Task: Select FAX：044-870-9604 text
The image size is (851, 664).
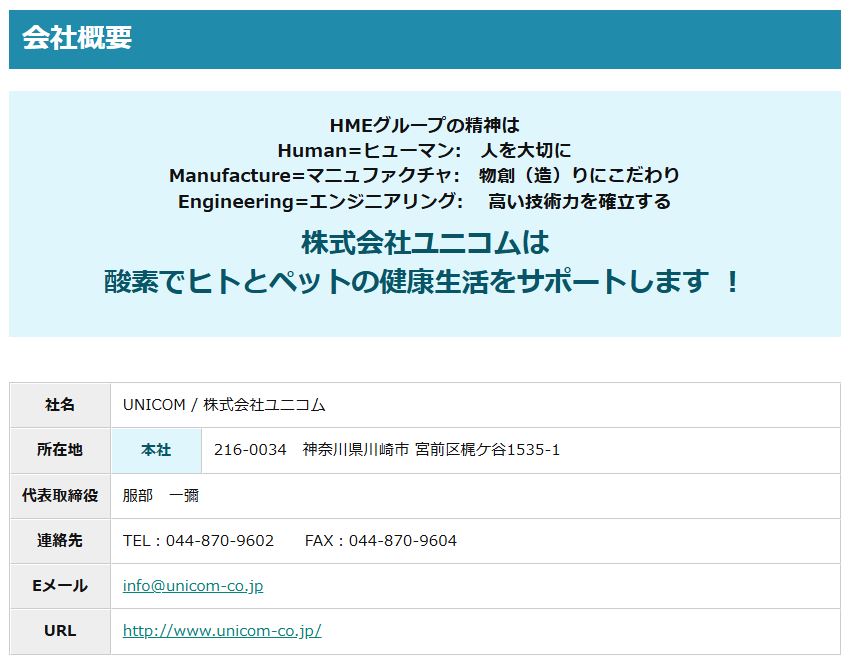Action: click(x=380, y=541)
